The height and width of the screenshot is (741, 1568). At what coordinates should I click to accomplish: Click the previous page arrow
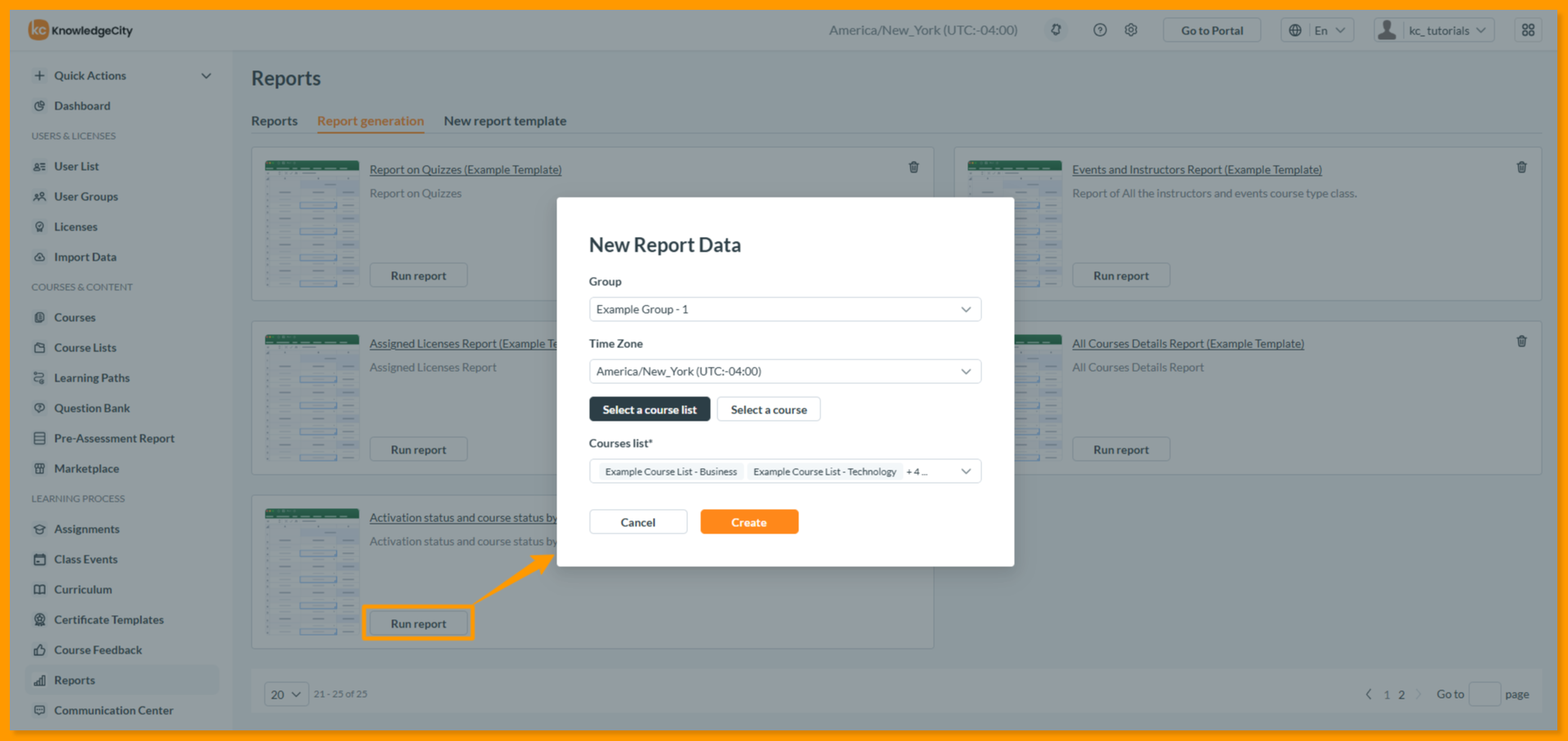(x=1369, y=694)
